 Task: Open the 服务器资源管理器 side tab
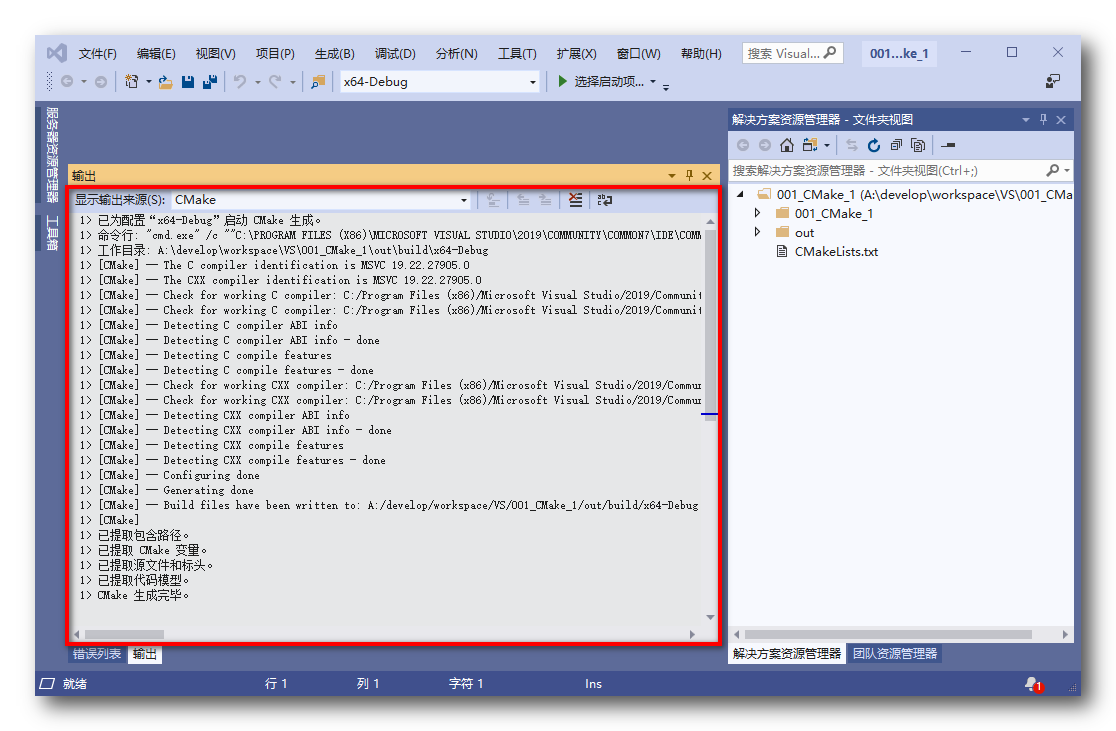coord(52,154)
